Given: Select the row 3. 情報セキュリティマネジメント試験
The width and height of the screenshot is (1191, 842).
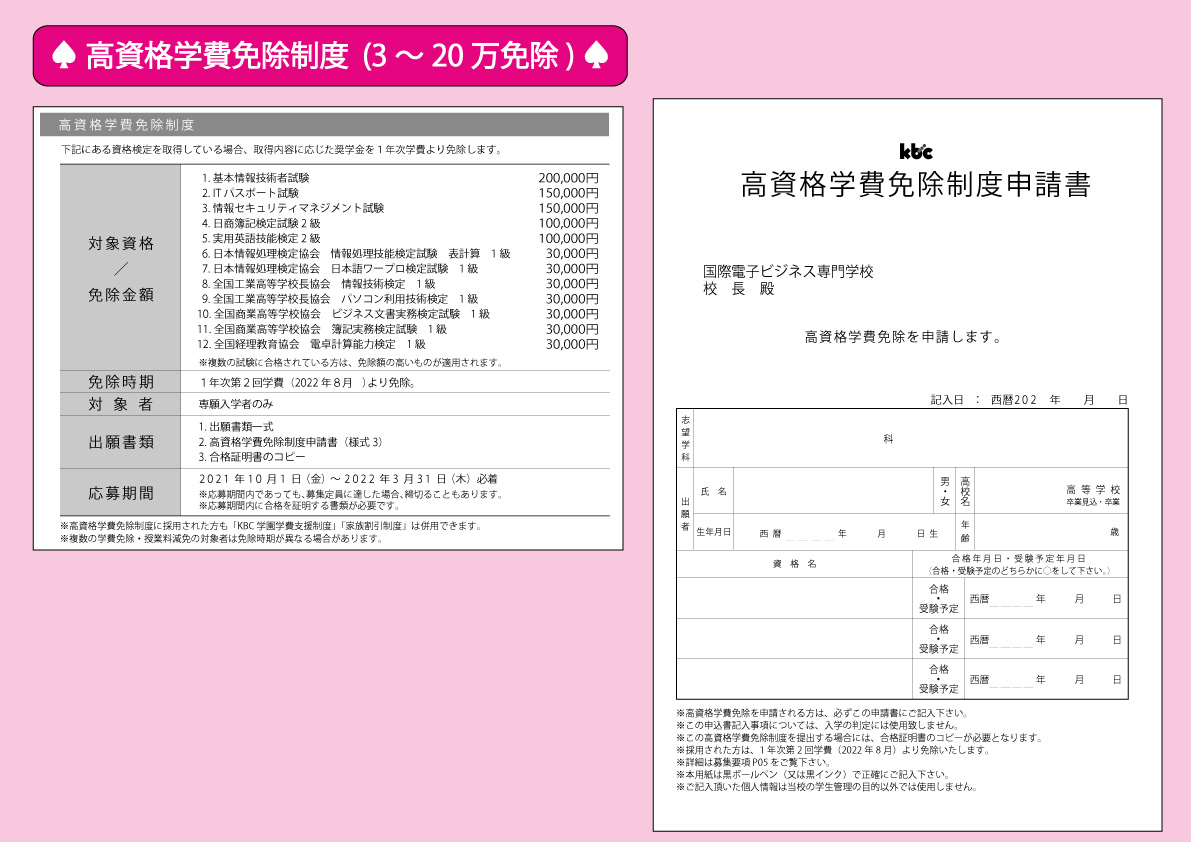Looking at the screenshot, I should point(400,208).
